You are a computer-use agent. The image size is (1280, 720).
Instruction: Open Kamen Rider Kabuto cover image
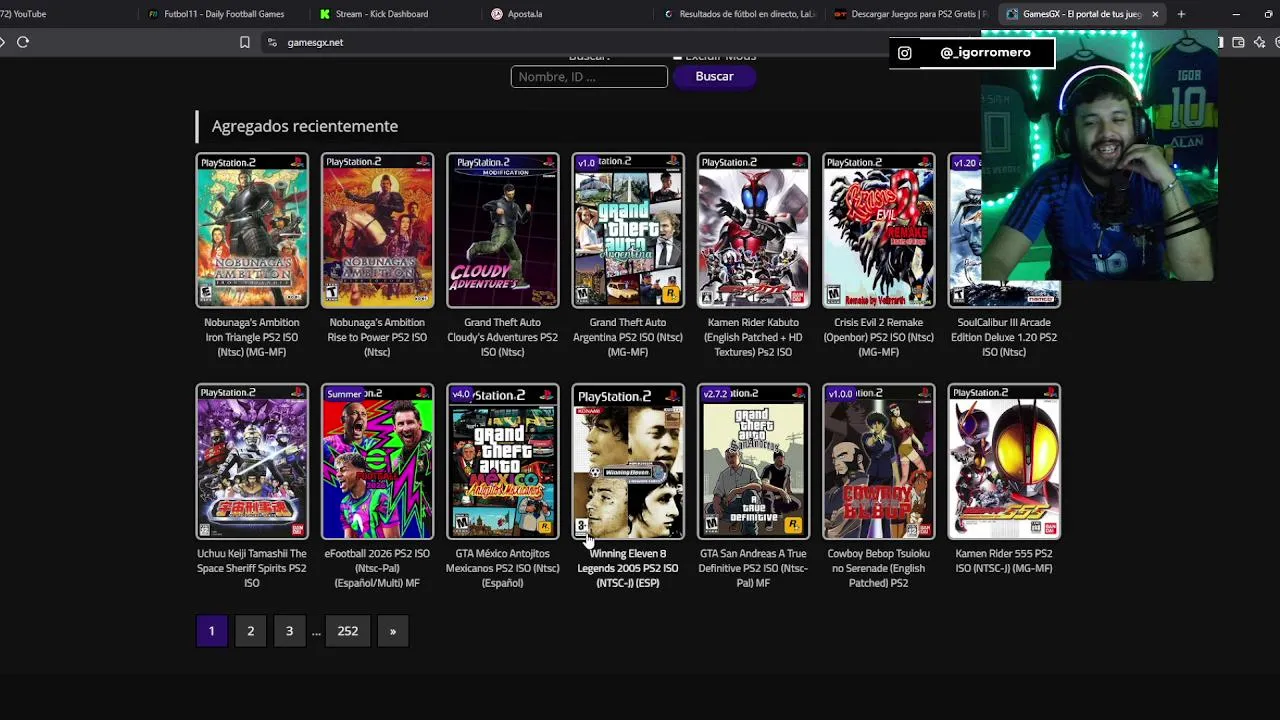(x=753, y=230)
